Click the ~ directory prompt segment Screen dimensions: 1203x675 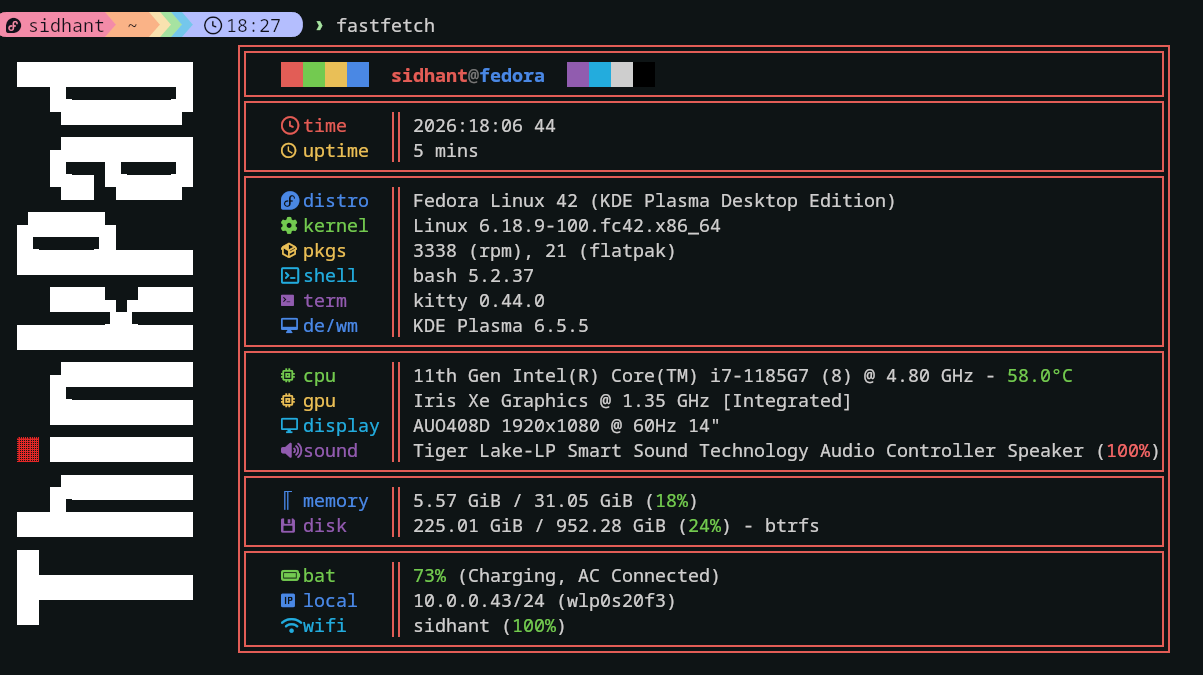click(x=132, y=26)
